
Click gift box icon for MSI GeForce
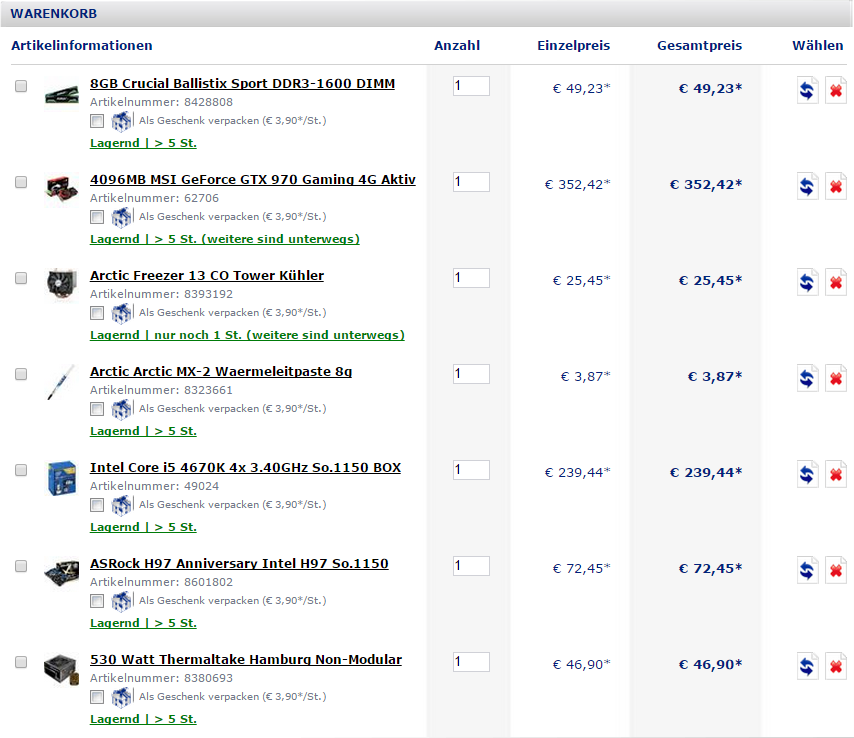click(x=122, y=217)
